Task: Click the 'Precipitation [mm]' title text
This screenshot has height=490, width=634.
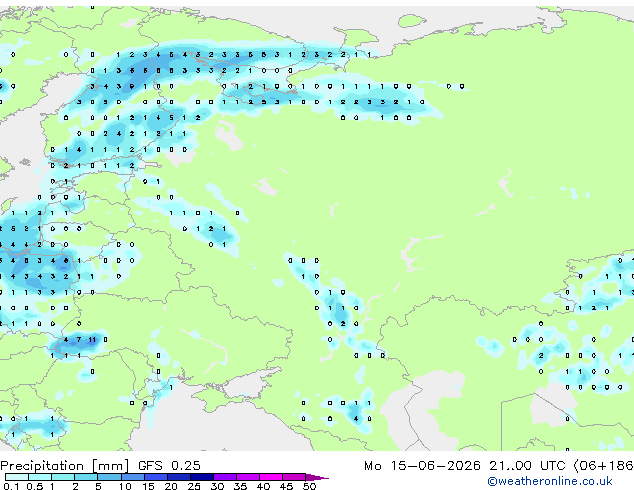Action: point(65,466)
